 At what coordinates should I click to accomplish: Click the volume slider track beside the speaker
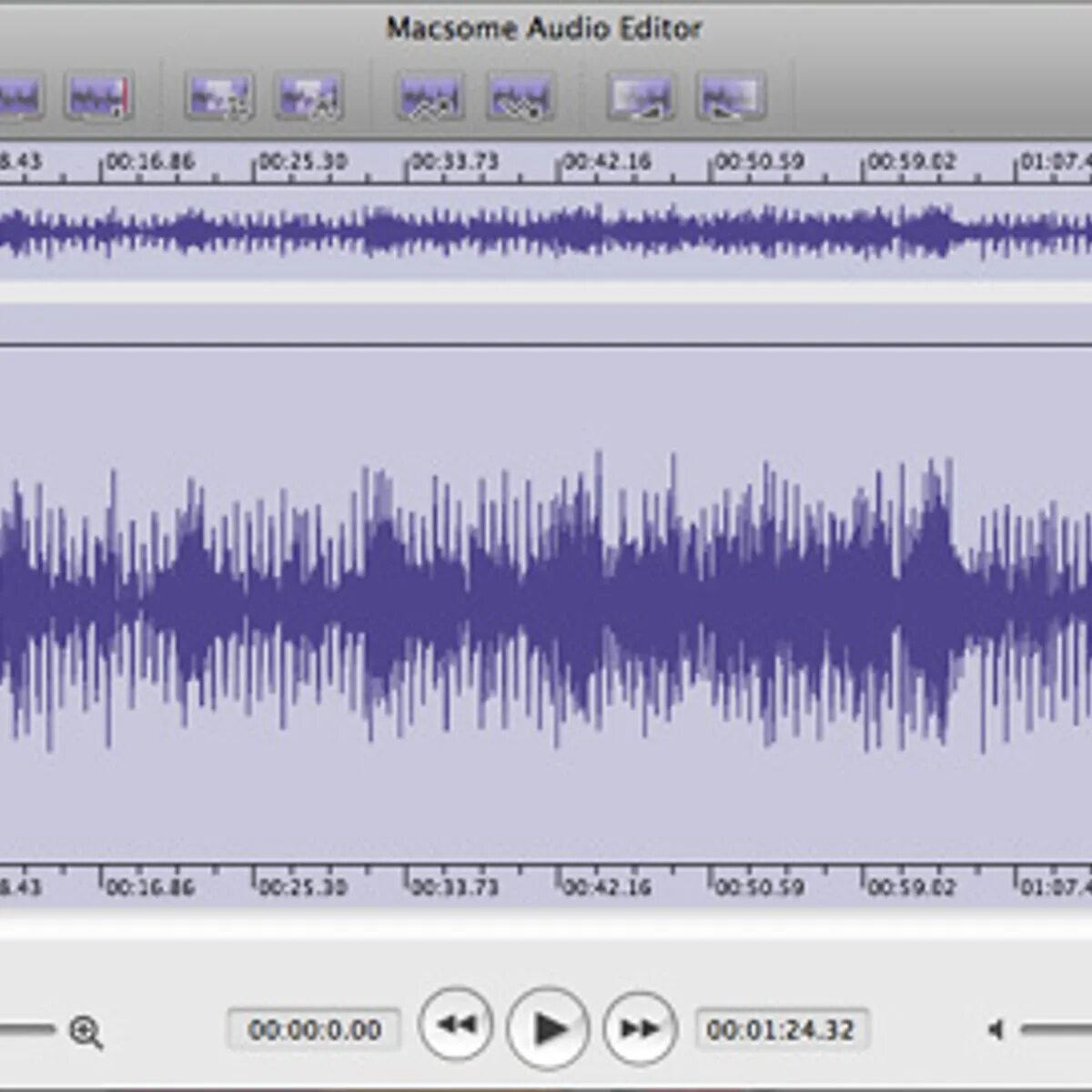coord(1056,1030)
